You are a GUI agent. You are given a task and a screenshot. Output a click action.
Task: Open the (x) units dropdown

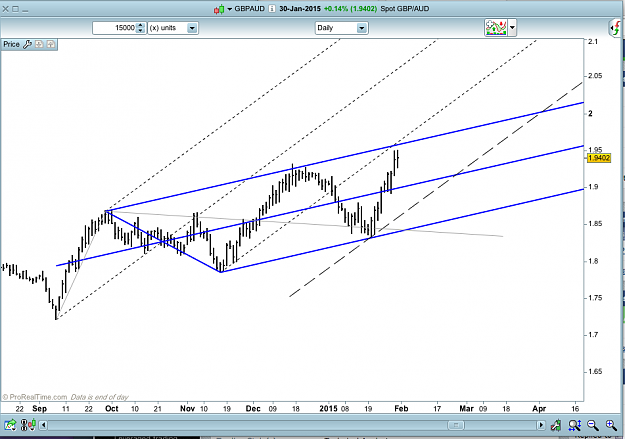(192, 28)
